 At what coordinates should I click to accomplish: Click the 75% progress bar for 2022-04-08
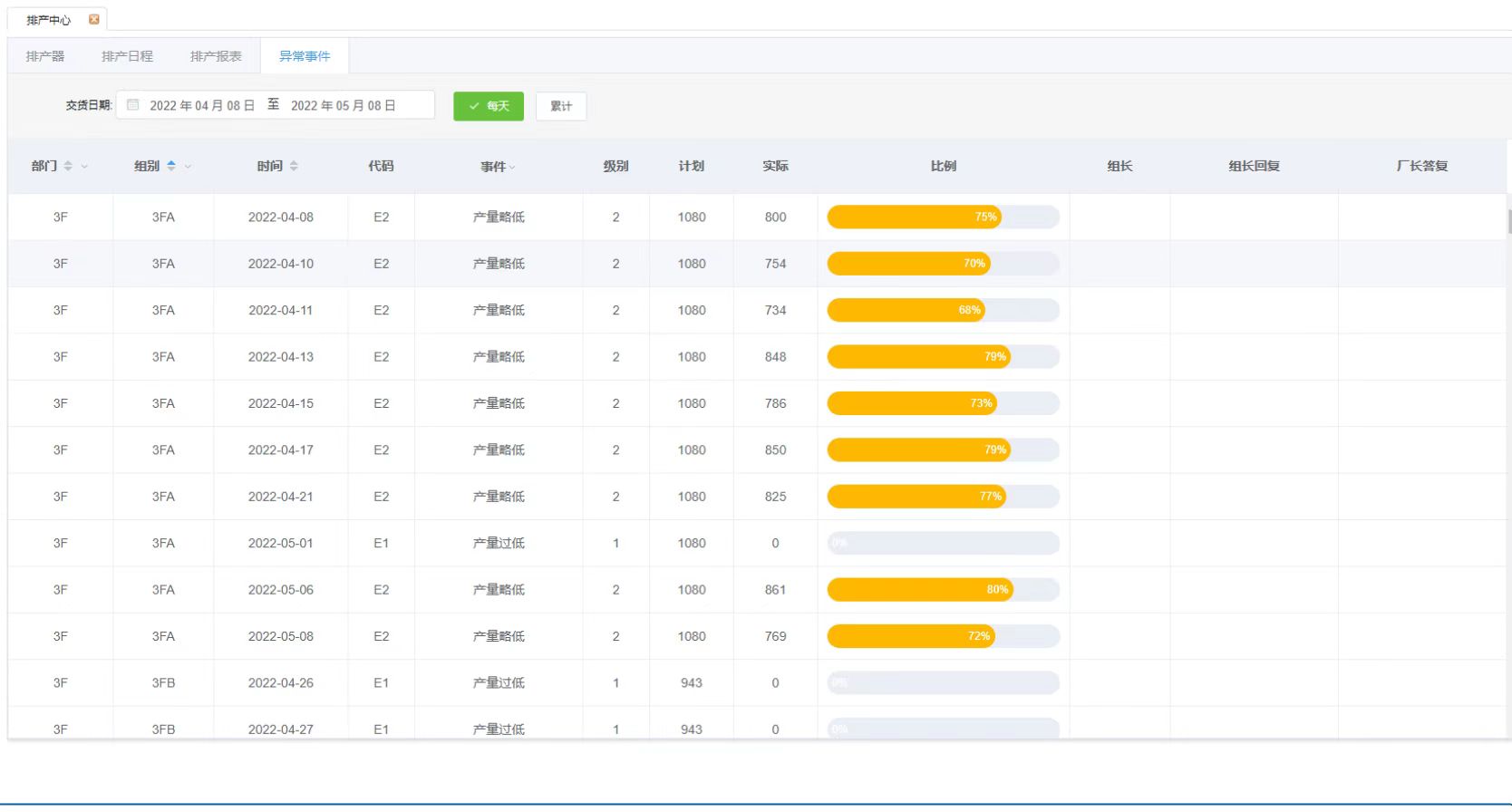943,217
